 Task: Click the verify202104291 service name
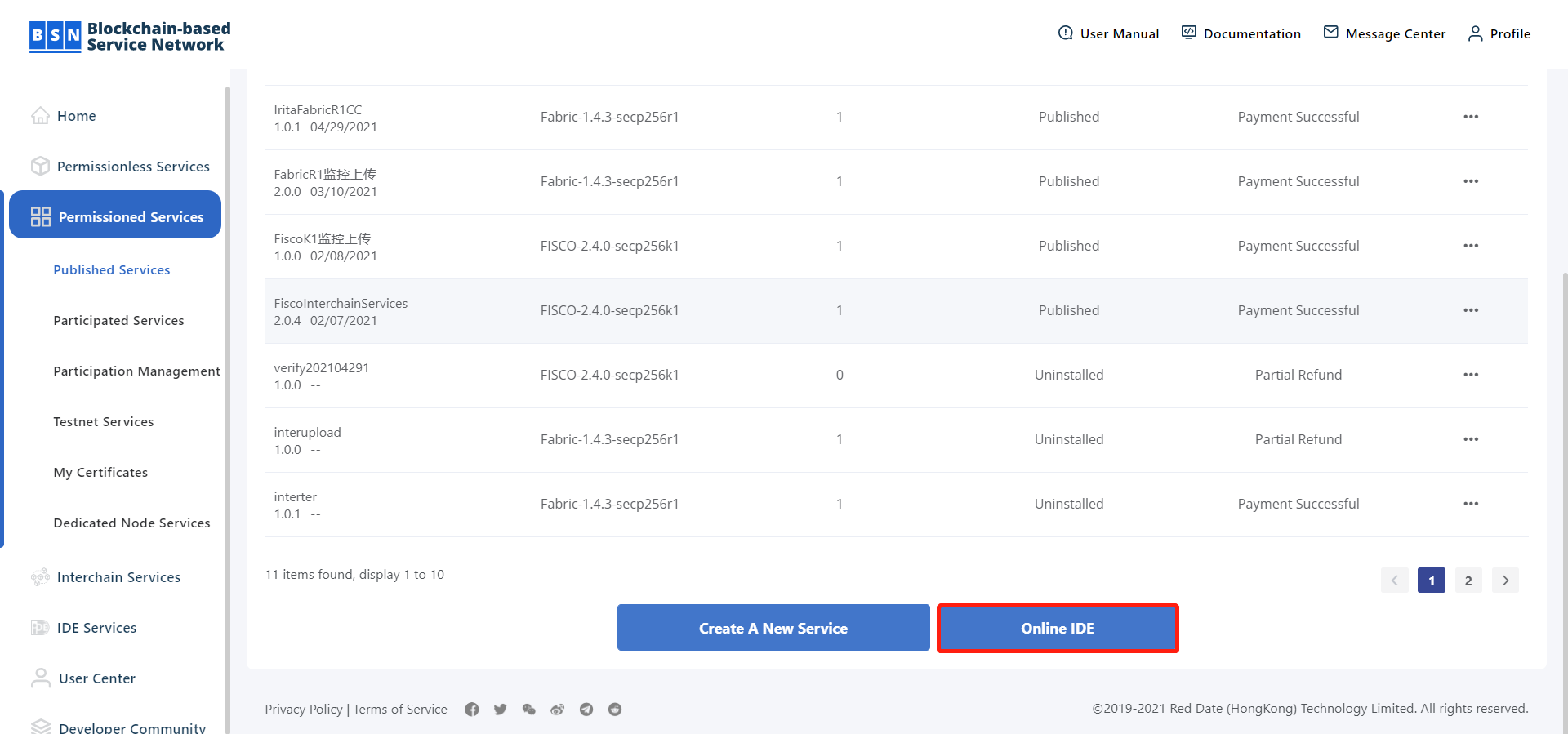click(x=321, y=367)
